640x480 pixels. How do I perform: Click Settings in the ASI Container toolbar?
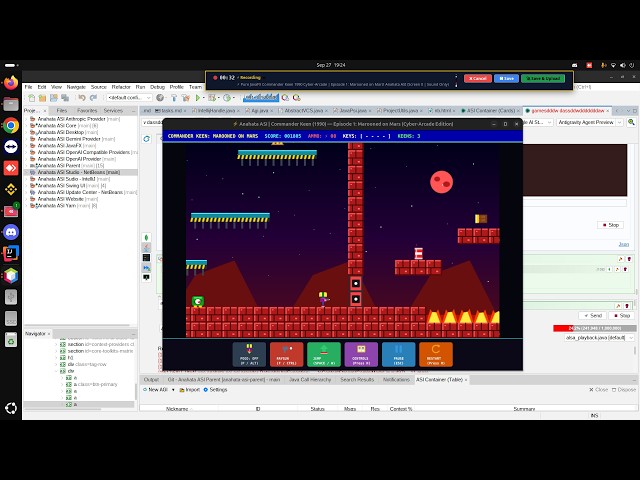[215, 390]
